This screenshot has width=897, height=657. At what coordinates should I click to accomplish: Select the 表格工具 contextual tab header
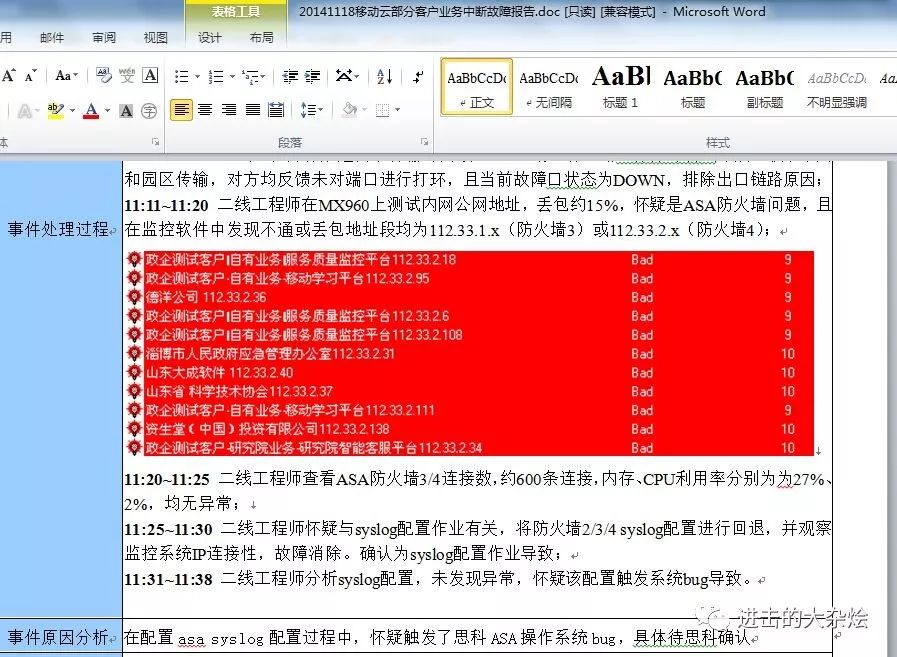pyautogui.click(x=236, y=11)
